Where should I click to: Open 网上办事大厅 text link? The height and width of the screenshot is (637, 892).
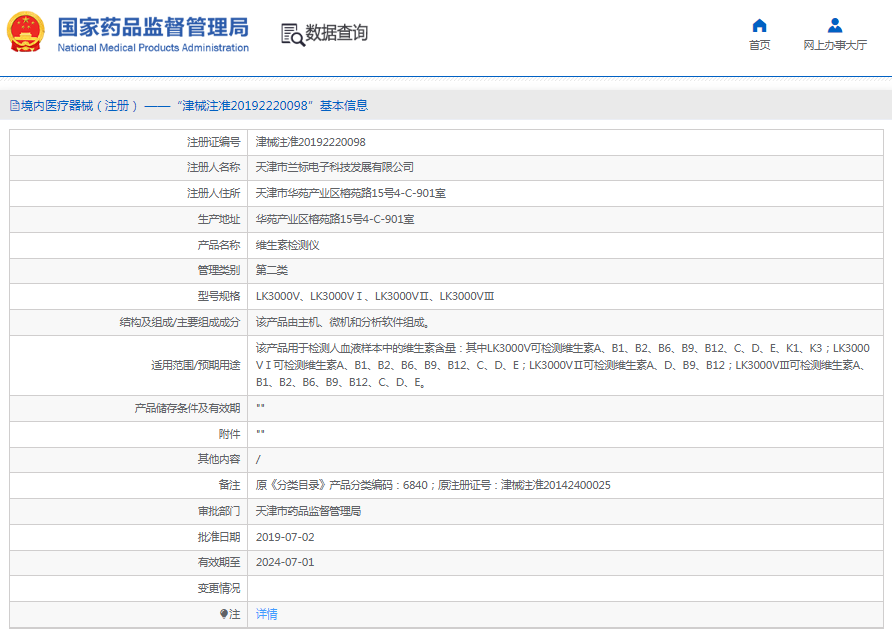pyautogui.click(x=835, y=45)
